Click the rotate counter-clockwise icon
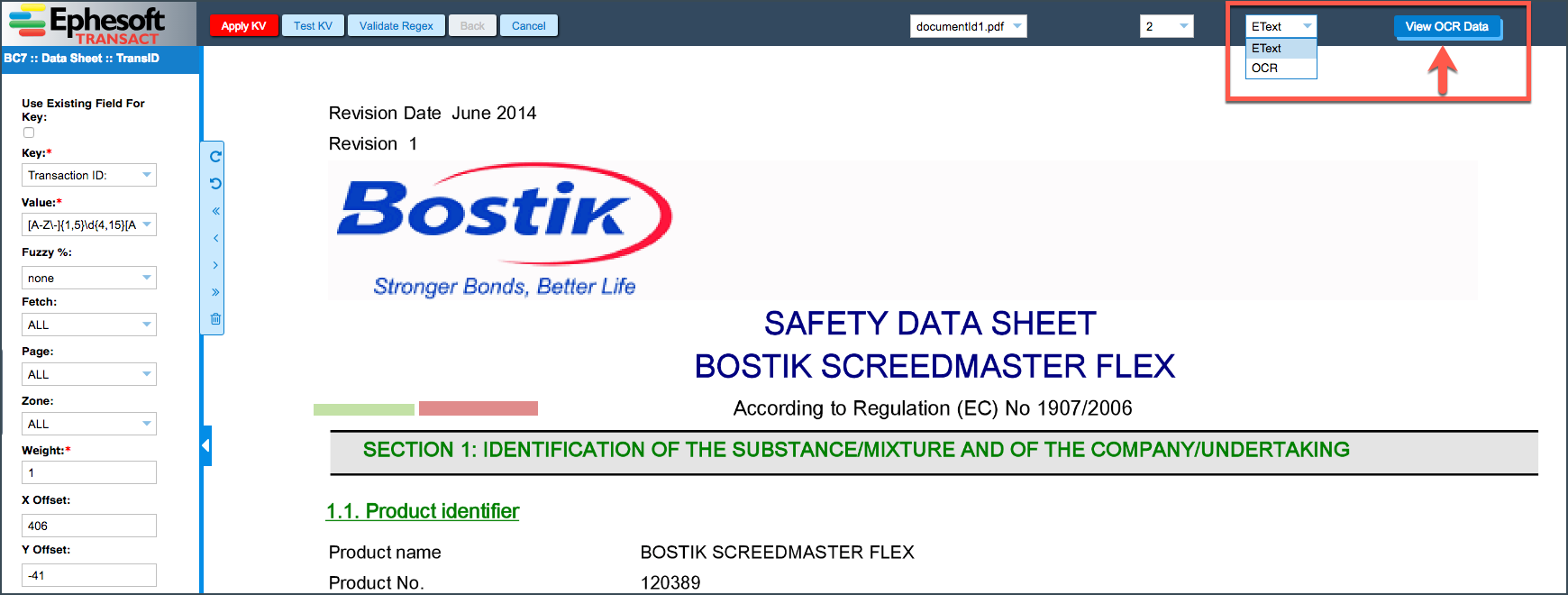1568x595 pixels. 215,183
